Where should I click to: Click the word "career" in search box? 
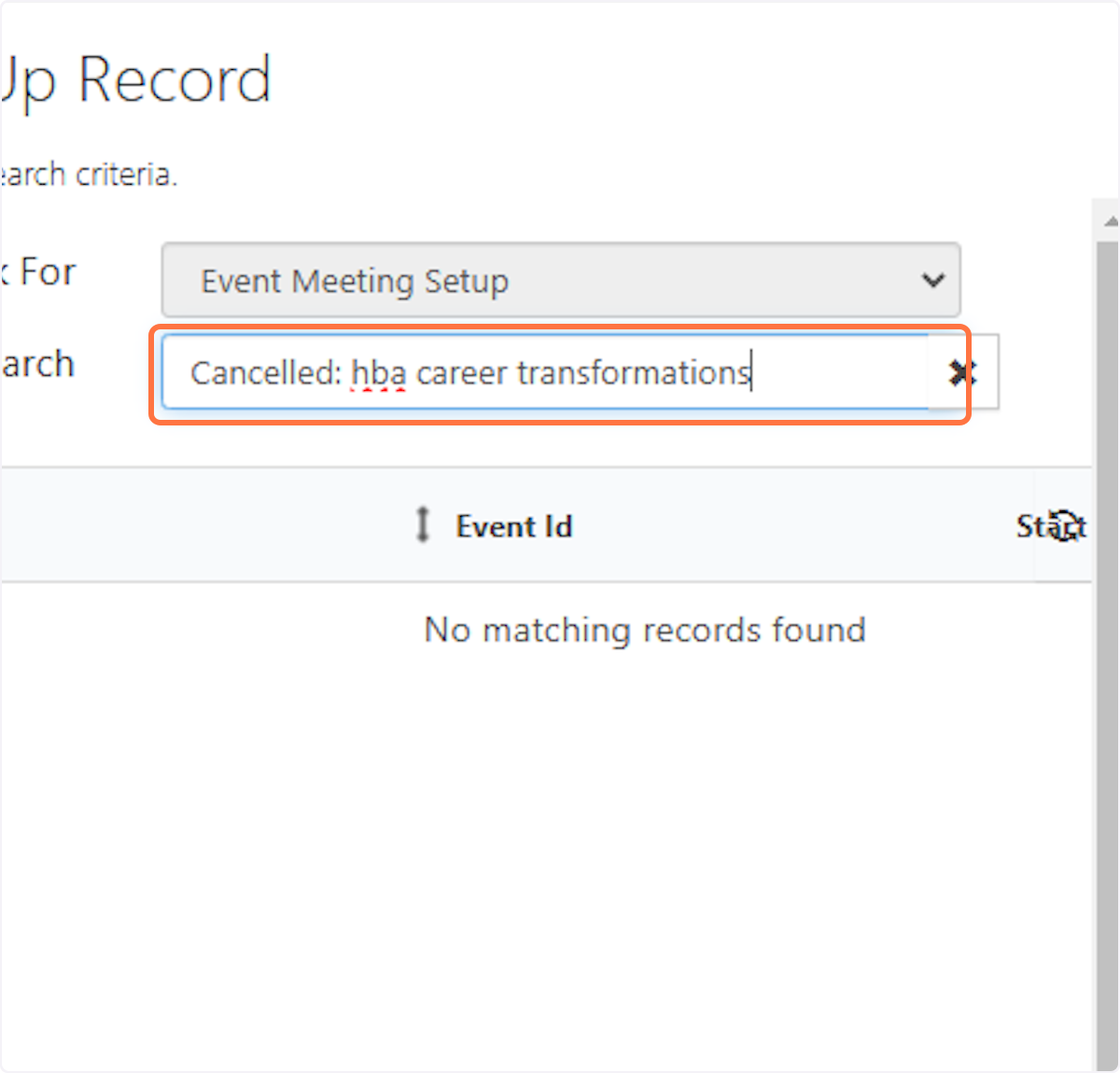click(462, 373)
